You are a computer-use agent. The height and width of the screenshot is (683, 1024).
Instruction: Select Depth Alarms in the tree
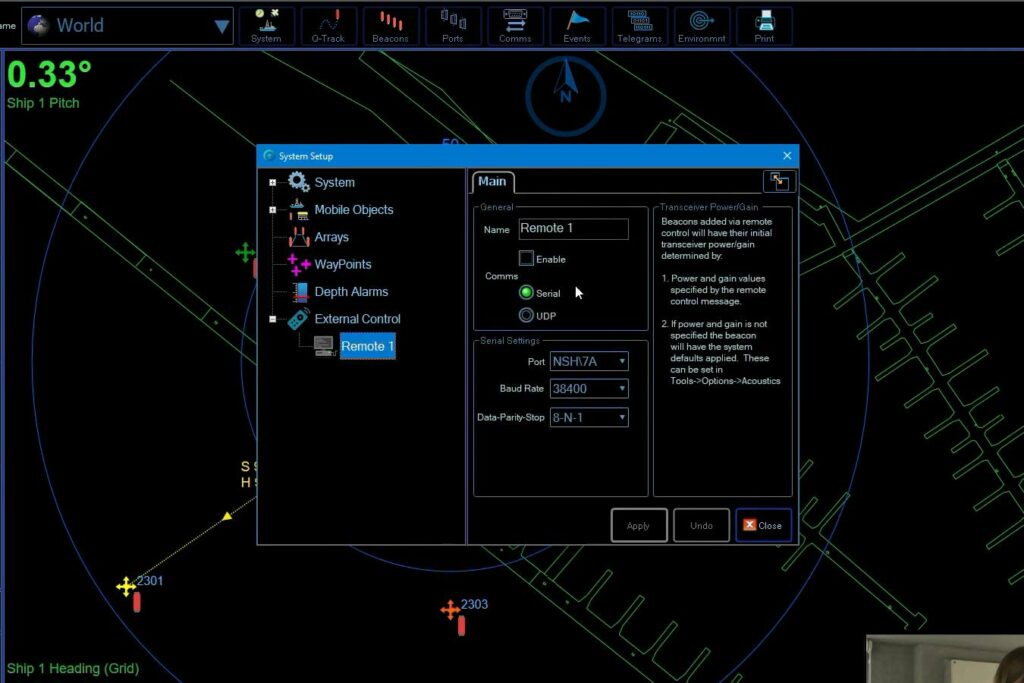click(x=351, y=292)
